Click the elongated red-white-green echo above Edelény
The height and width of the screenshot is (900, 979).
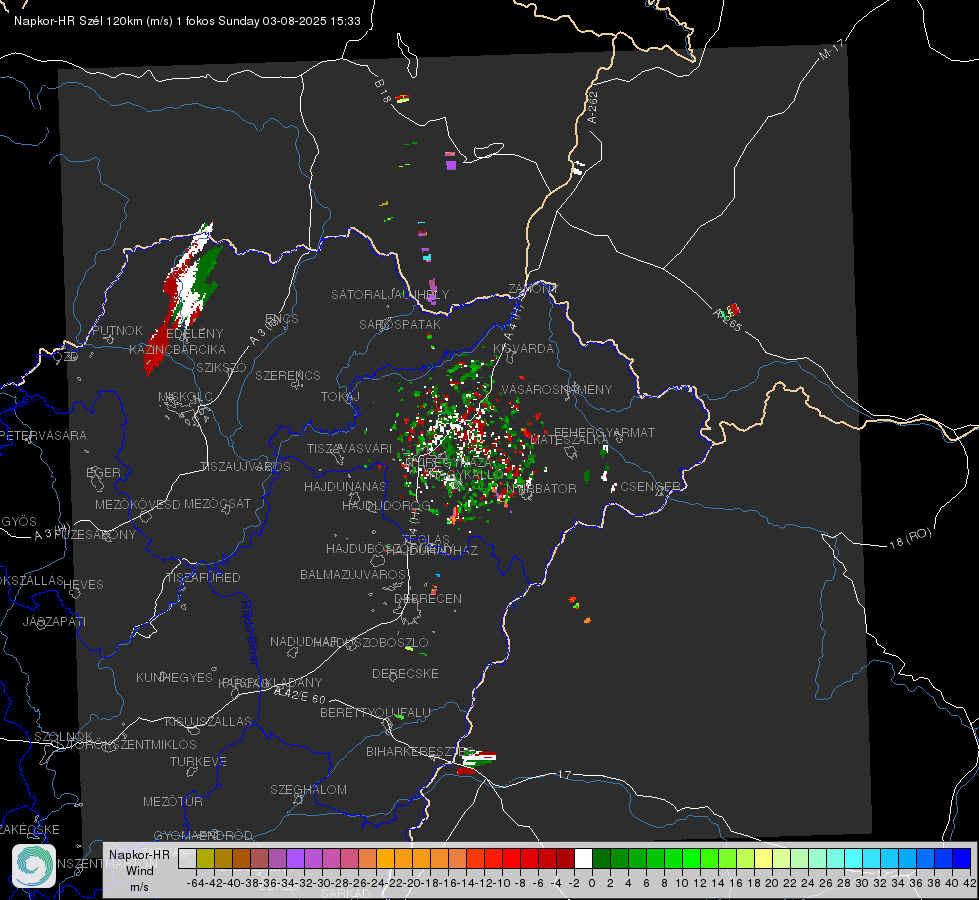click(181, 300)
